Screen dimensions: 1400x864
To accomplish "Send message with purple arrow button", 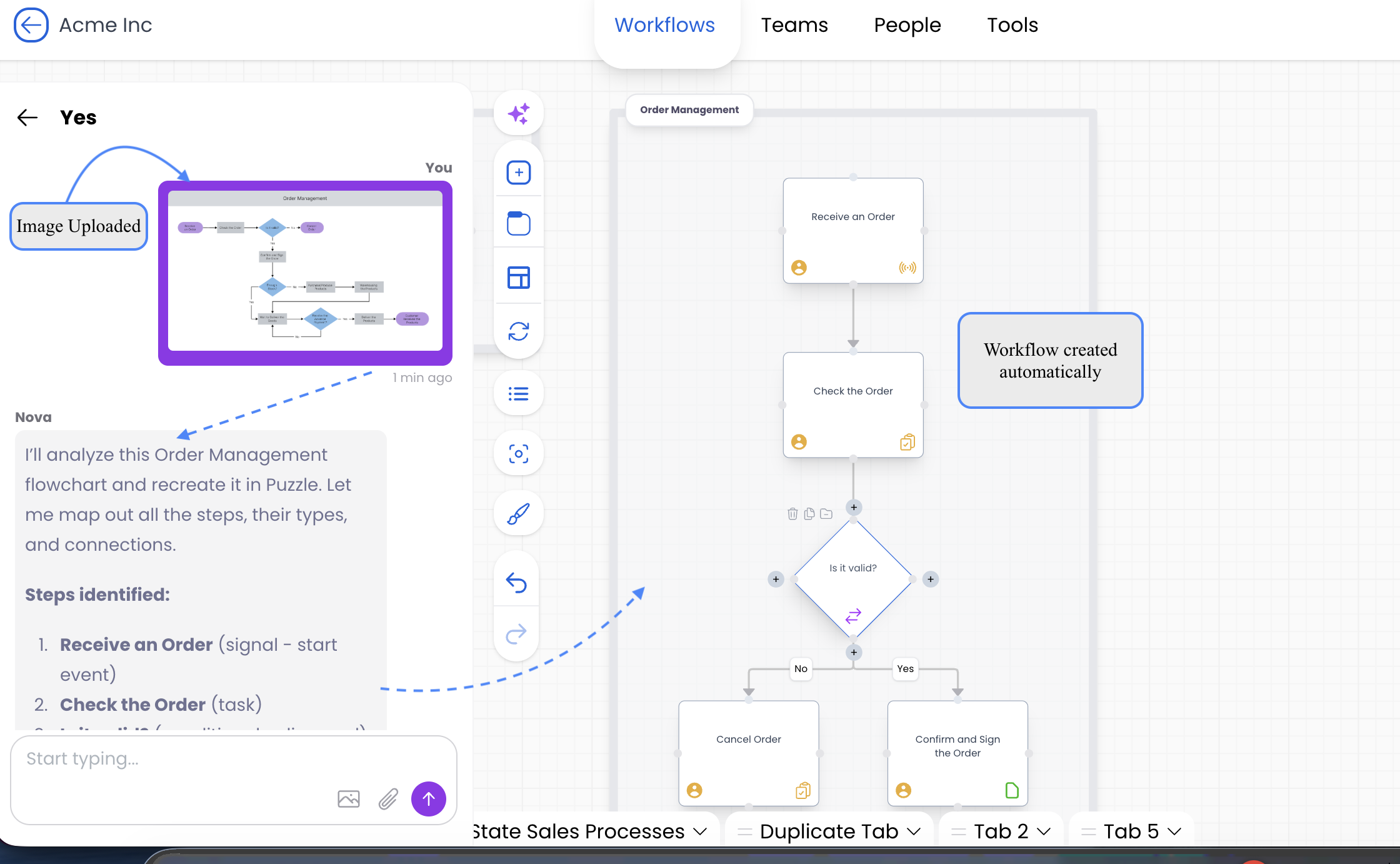I will tap(429, 799).
